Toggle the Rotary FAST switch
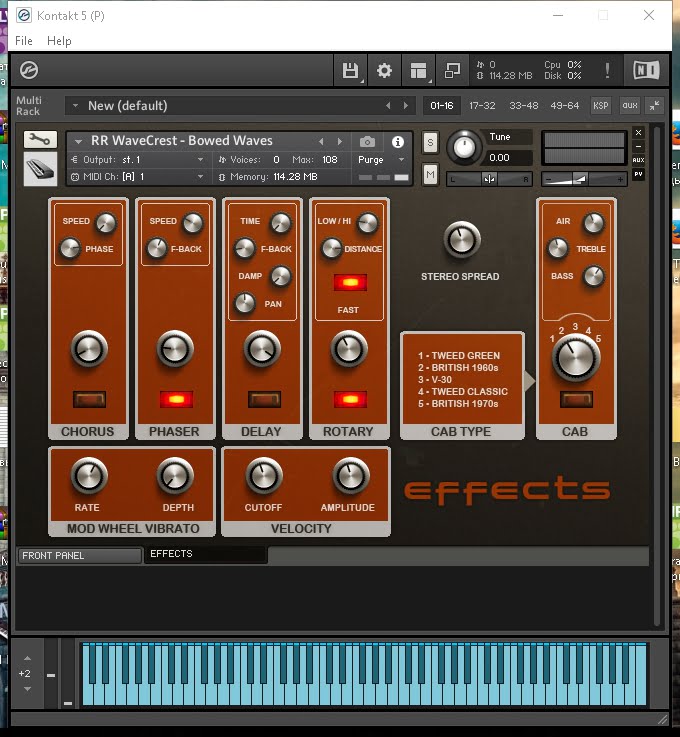The image size is (680, 737). coord(350,282)
